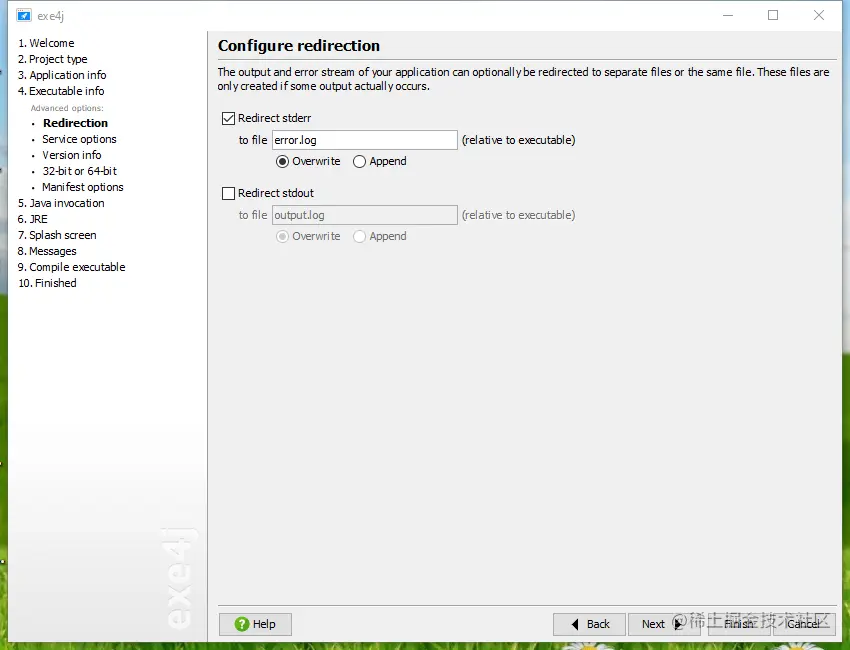Select Append under Redirect stdout

(x=359, y=236)
